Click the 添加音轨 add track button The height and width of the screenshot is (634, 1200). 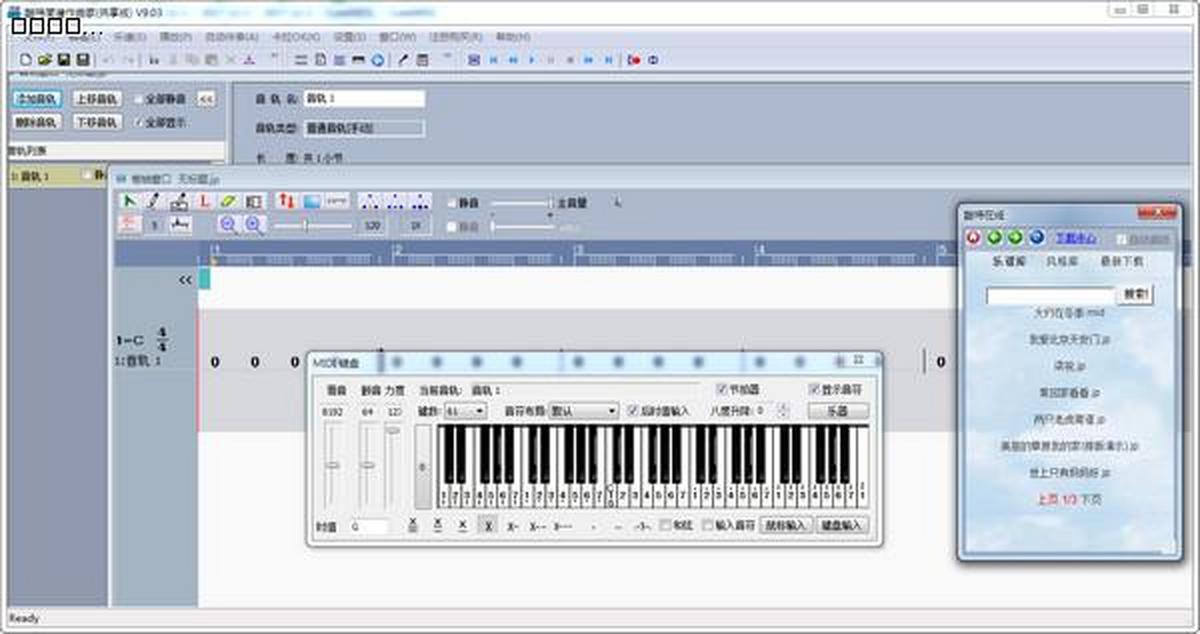(x=37, y=99)
